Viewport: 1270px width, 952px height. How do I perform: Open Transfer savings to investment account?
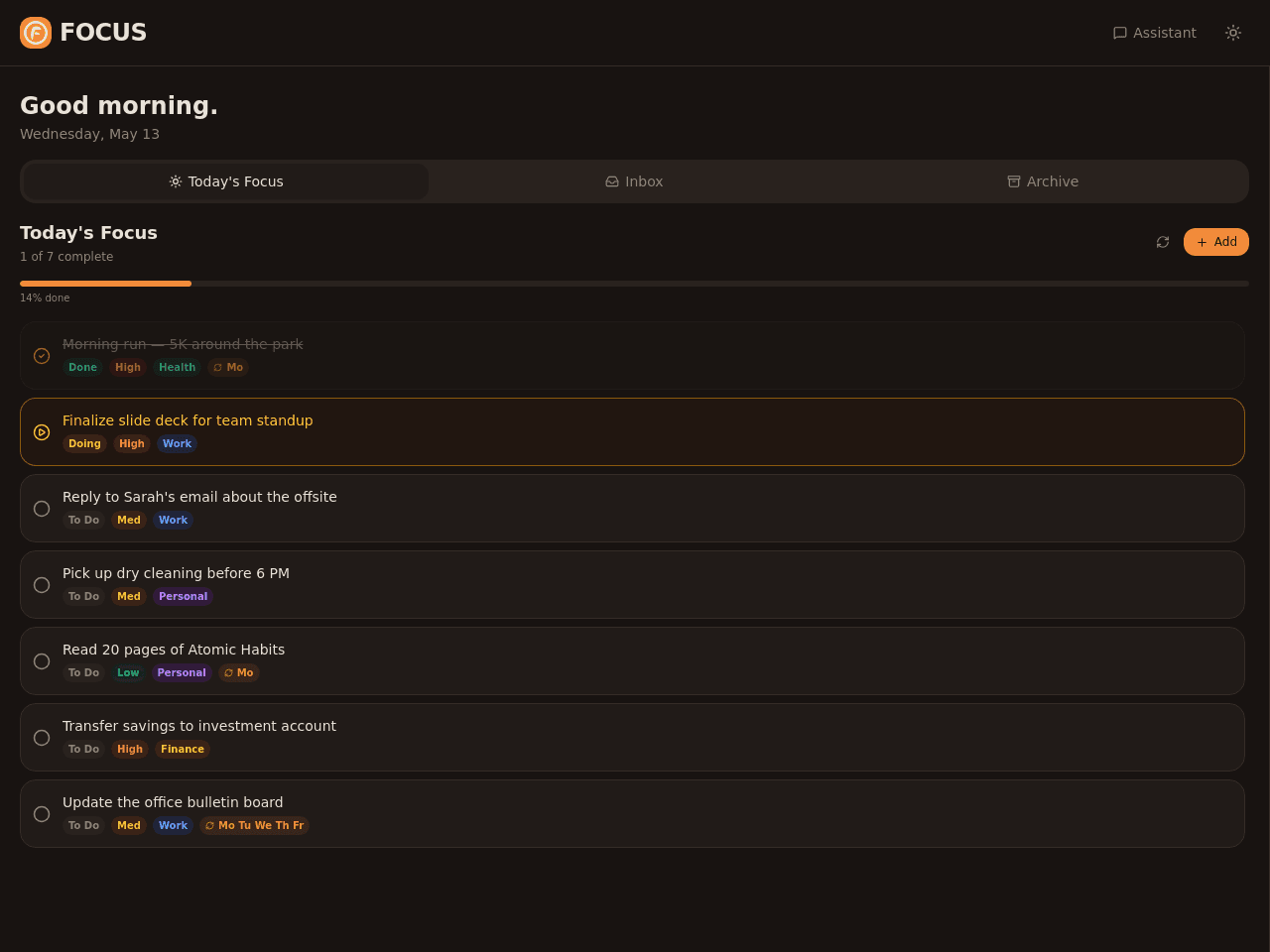click(x=199, y=726)
